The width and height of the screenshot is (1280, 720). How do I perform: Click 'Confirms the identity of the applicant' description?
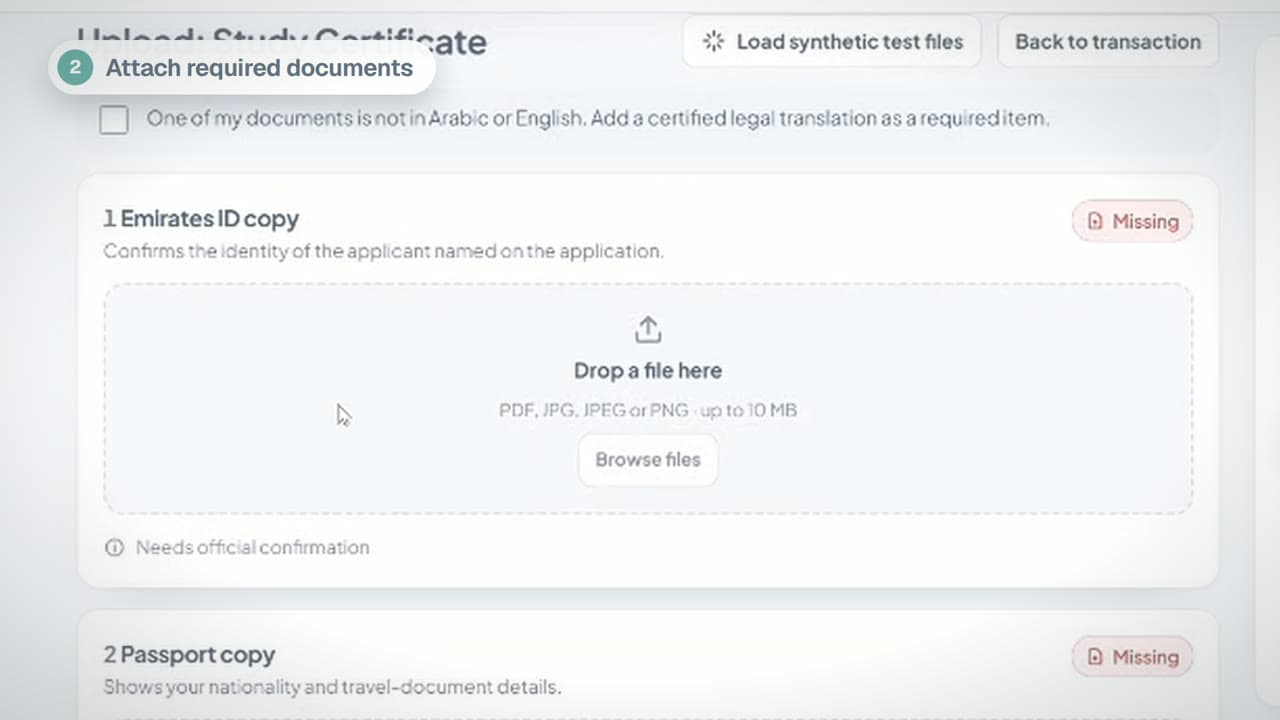tap(383, 251)
